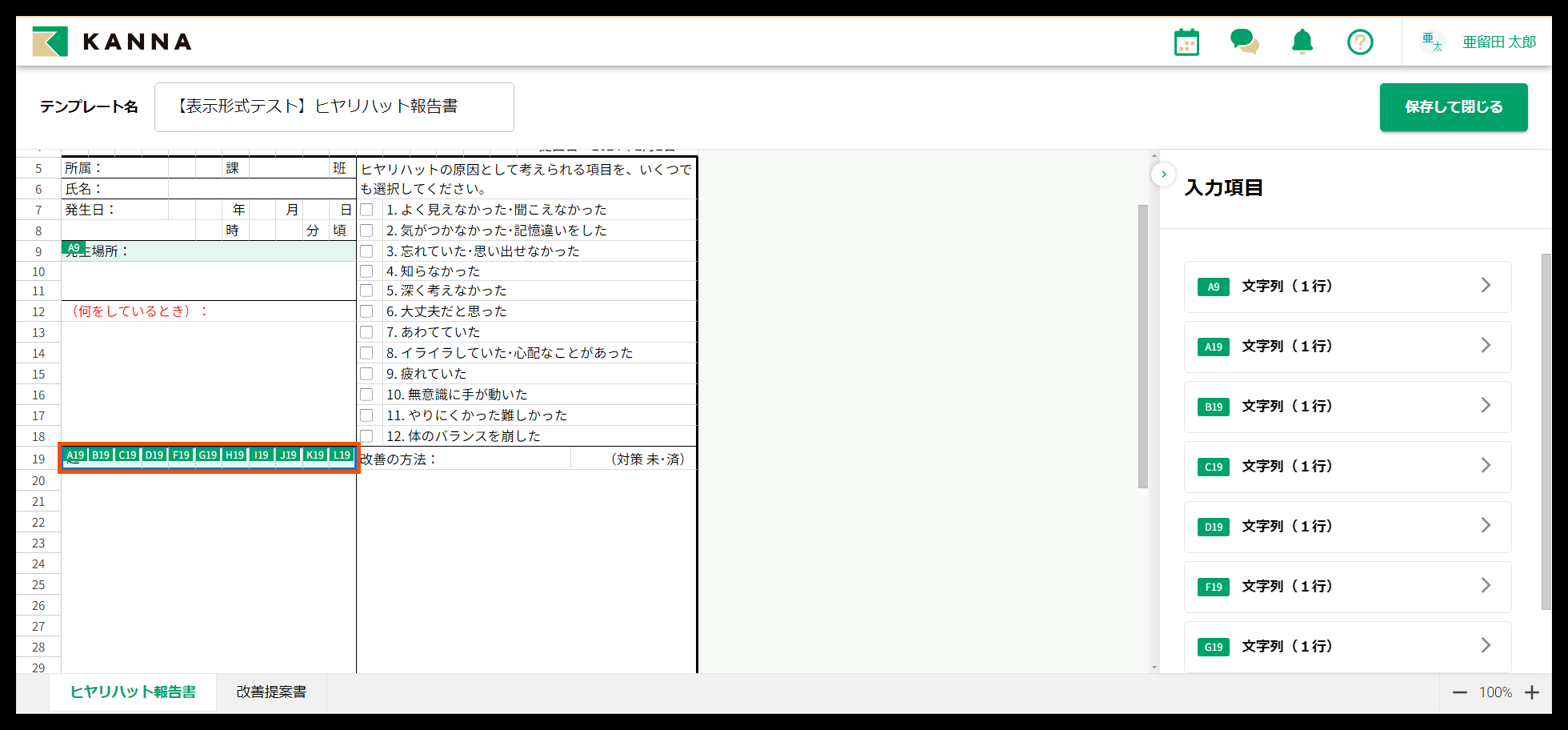This screenshot has width=1568, height=730.
Task: Click the テンプレート名 input field
Action: point(334,107)
